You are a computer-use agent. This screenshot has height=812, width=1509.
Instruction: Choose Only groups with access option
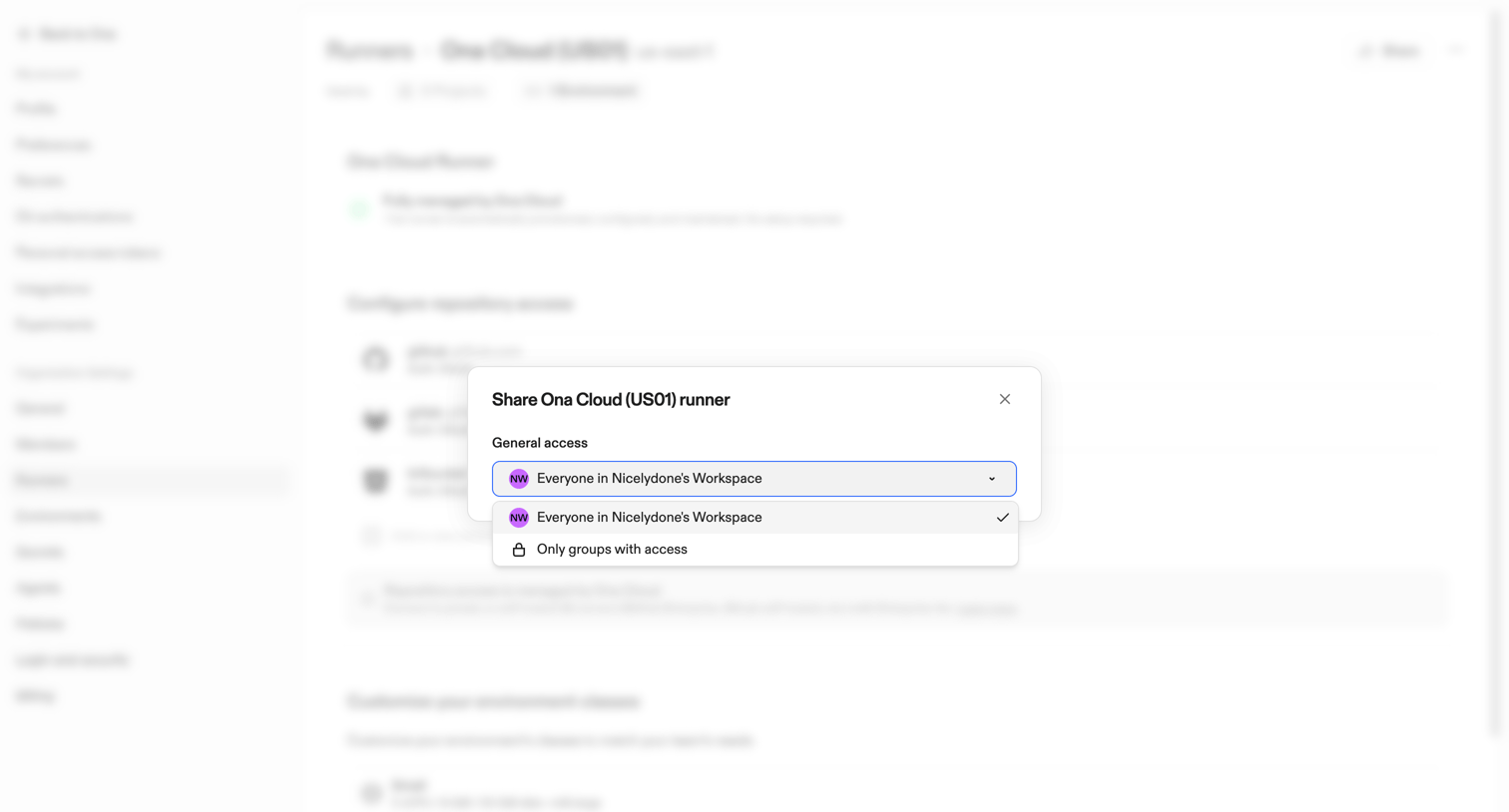coord(755,550)
